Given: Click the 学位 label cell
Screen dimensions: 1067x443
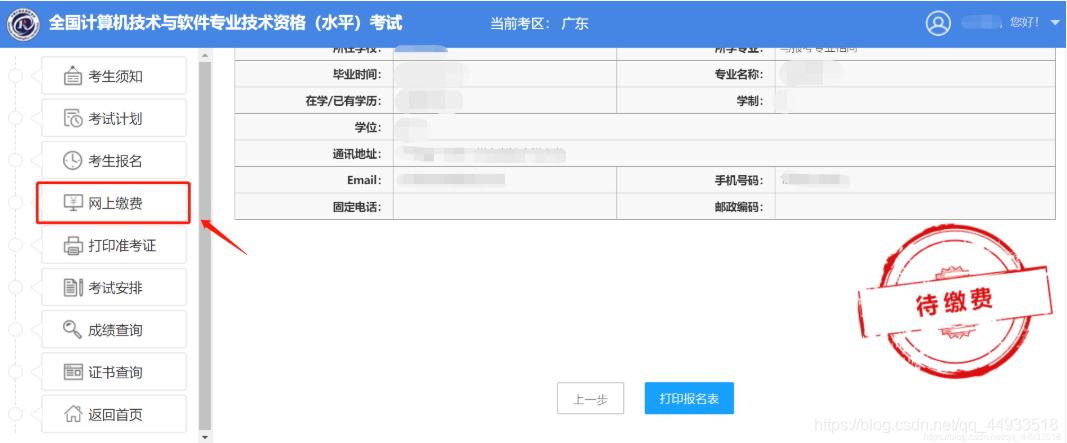Looking at the screenshot, I should tap(314, 127).
